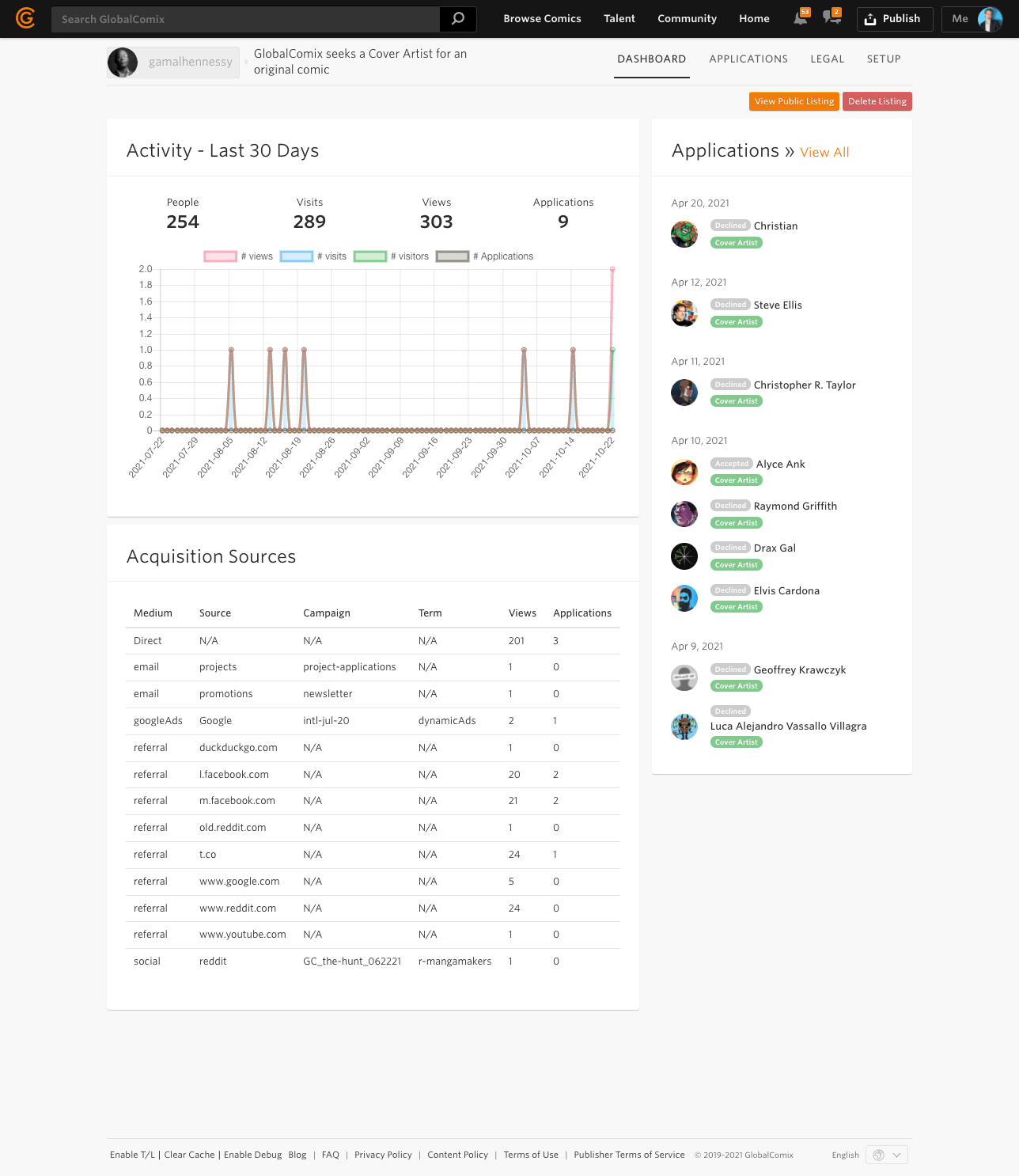
Task: Open Drax Gal's applicant avatar
Action: click(x=684, y=556)
